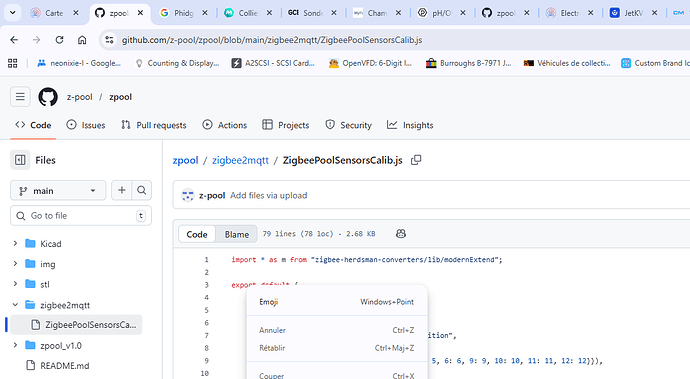690x379 pixels.
Task: Open the main branch selector dropdown
Action: 58,191
